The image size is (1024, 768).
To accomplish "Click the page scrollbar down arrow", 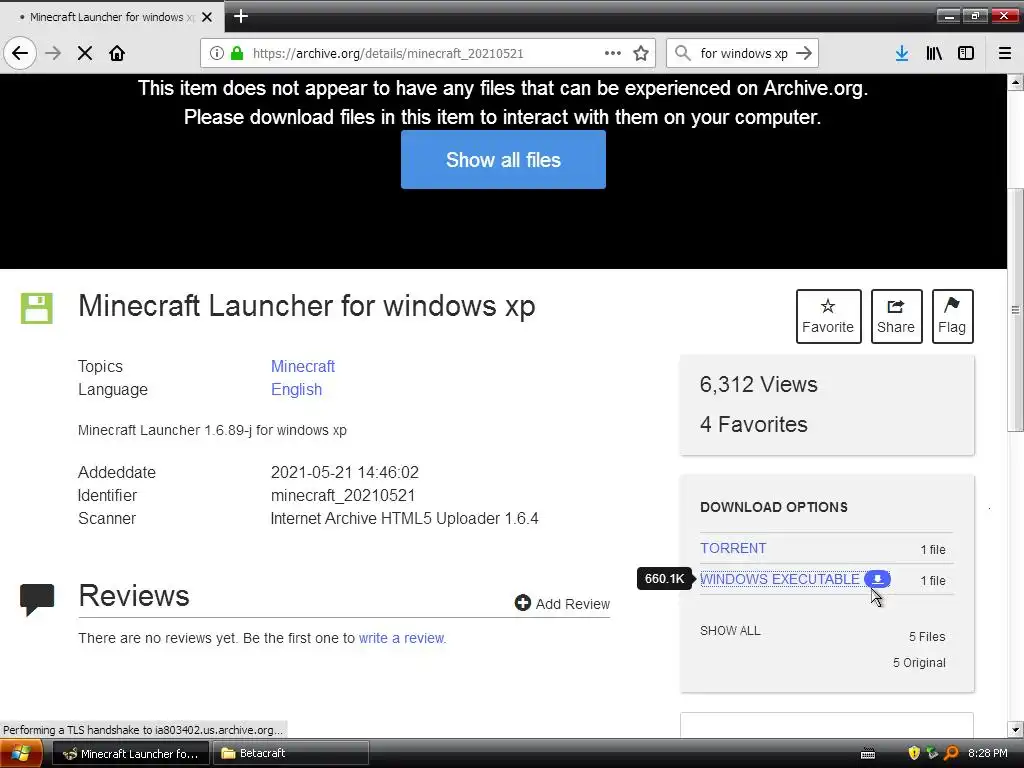I will pos(1015,729).
